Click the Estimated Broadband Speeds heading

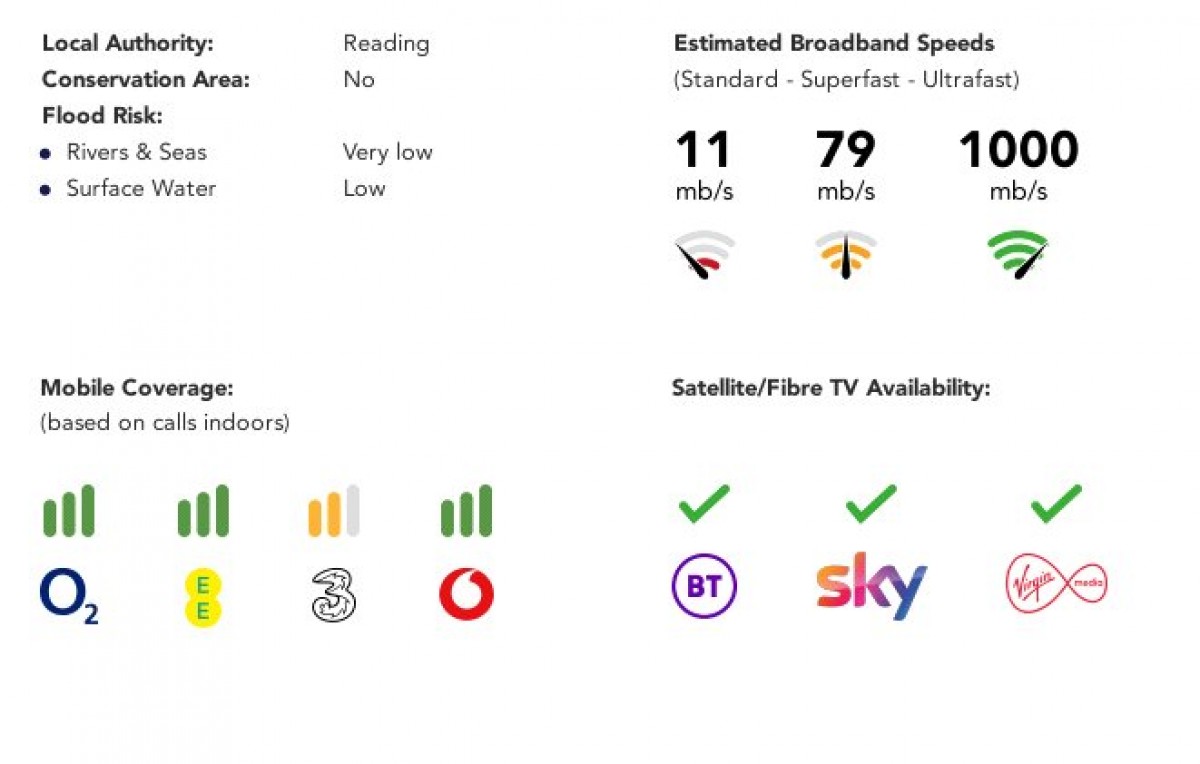[834, 44]
